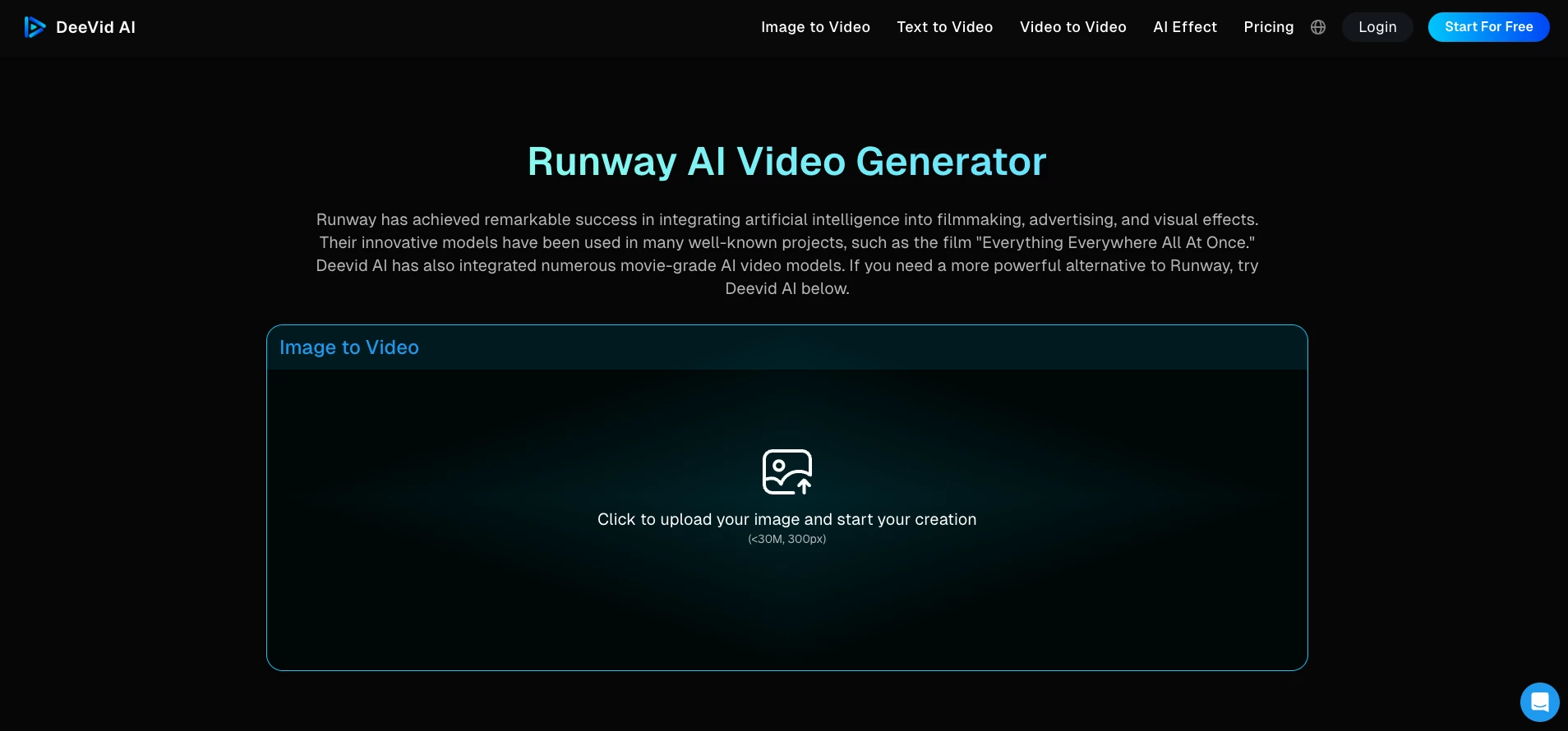Click the DeeVid AI play-shaped logo icon
This screenshot has width=1568, height=731.
[35, 27]
